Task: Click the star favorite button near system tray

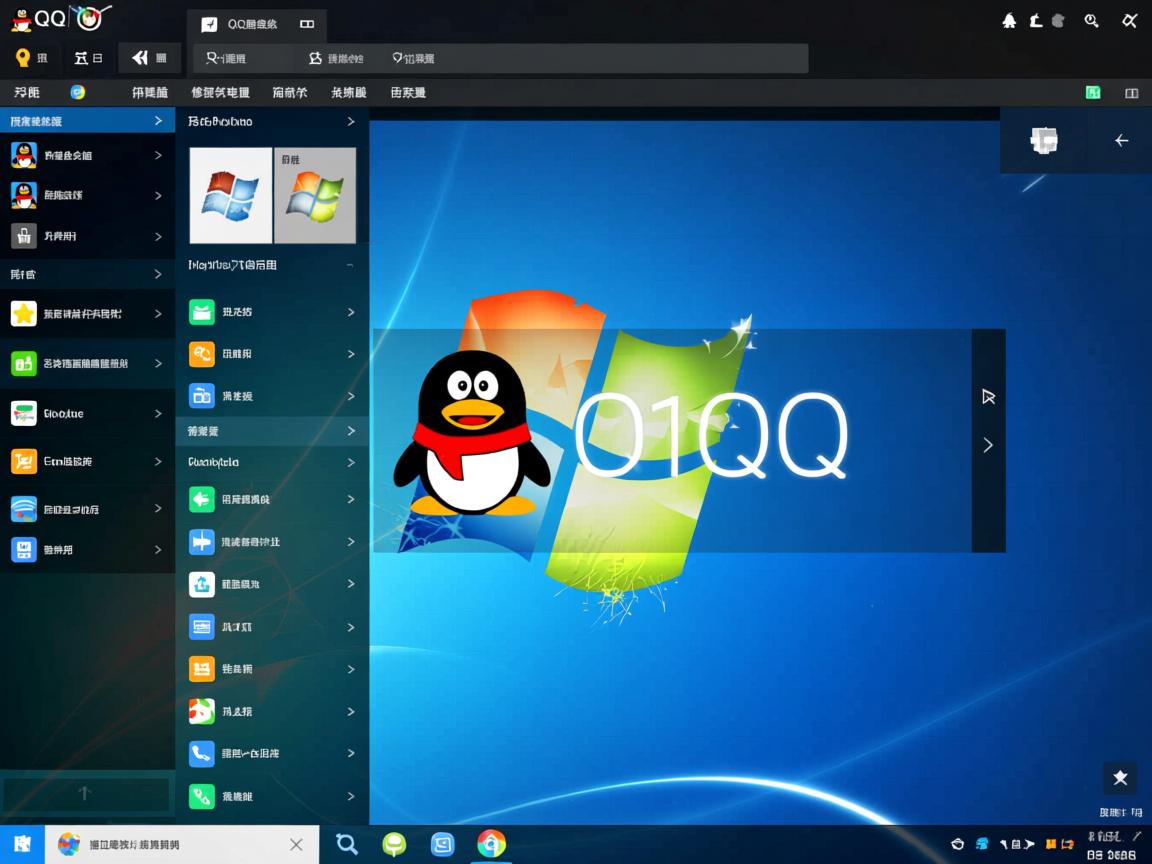Action: pyautogui.click(x=1120, y=778)
